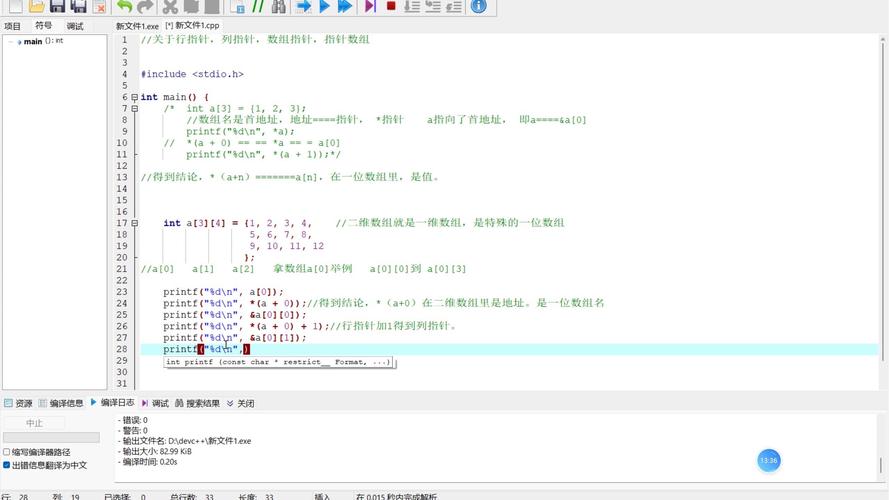Select the [*] 新文件1.cpp editor tab
889x500 pixels.
tap(192, 26)
